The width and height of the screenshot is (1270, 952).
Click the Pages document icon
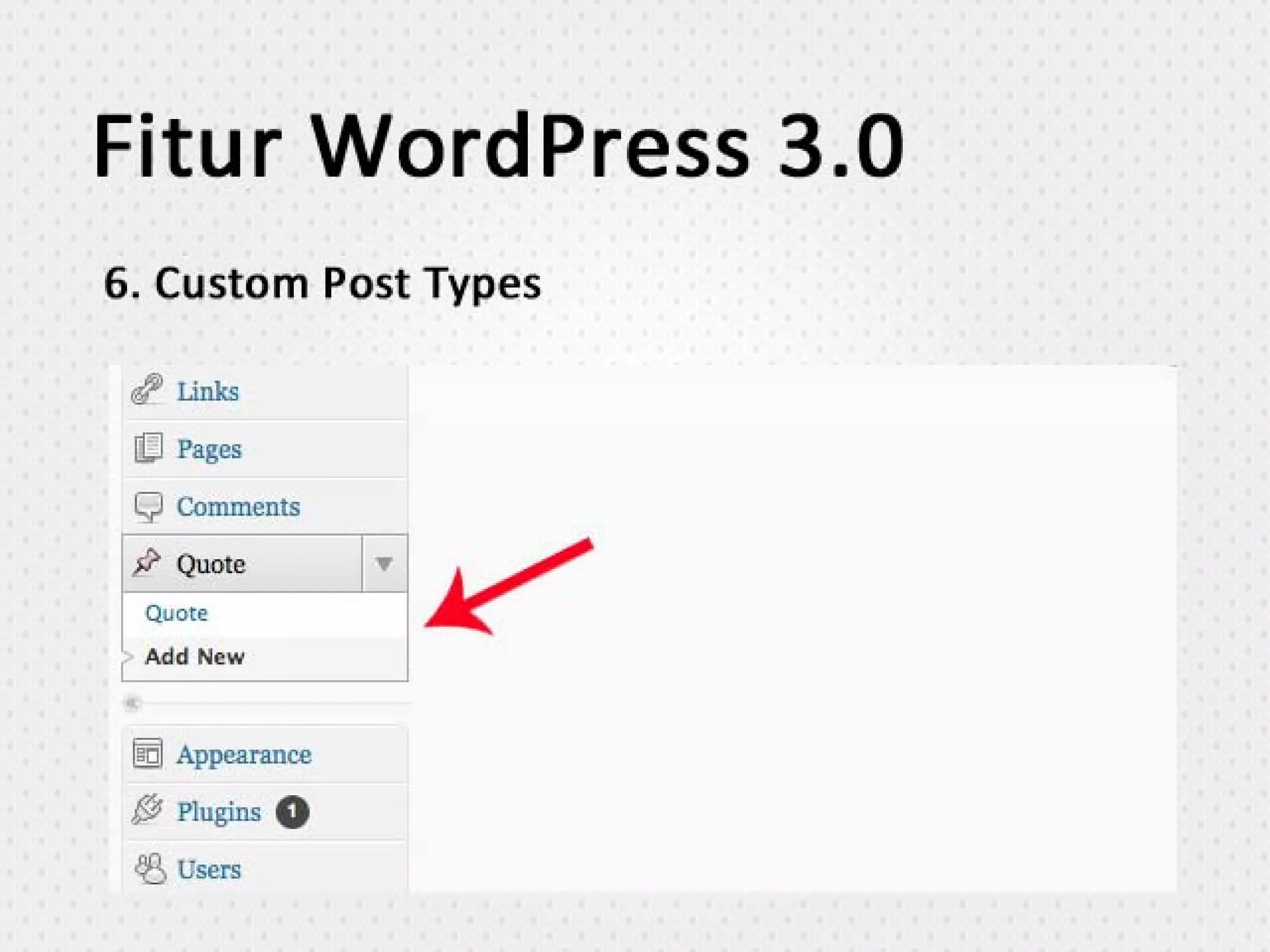point(148,447)
